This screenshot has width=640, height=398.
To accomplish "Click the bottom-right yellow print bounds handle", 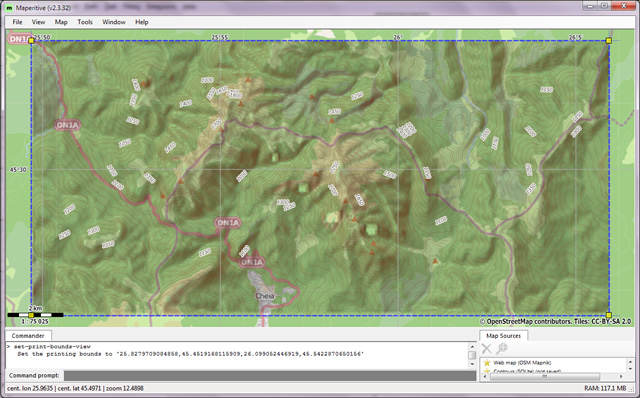I will [609, 315].
